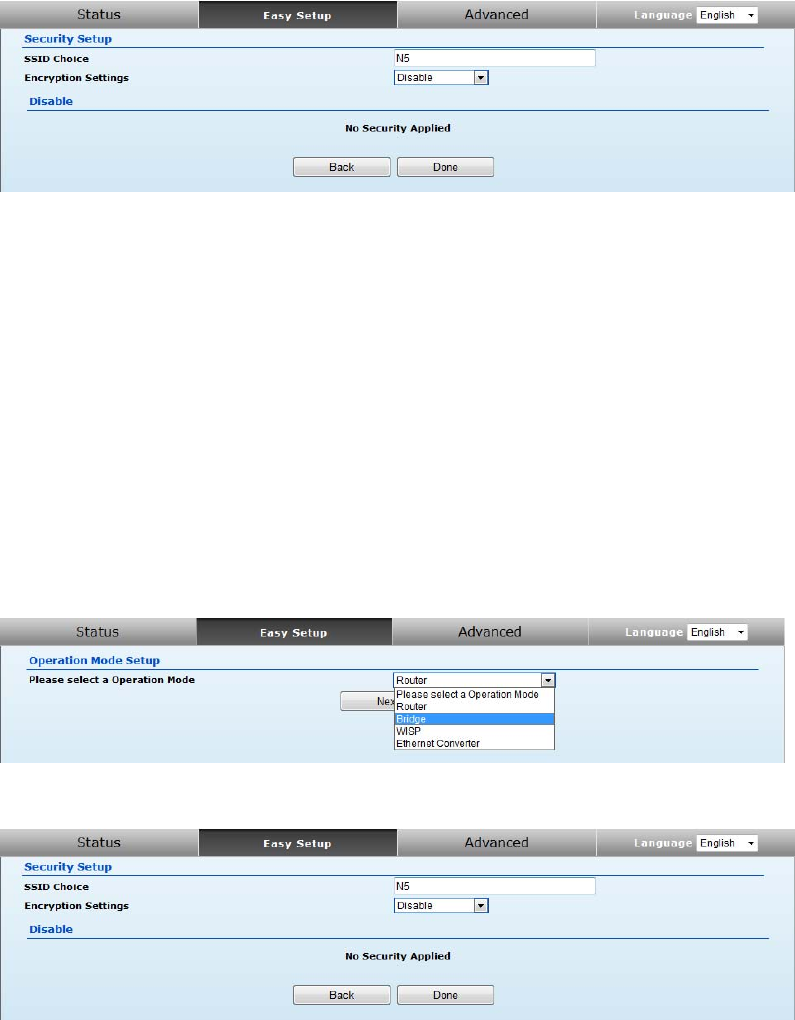Open Language dropdown in uppermost Security Setup panel
The width and height of the screenshot is (795, 1020).
point(727,15)
